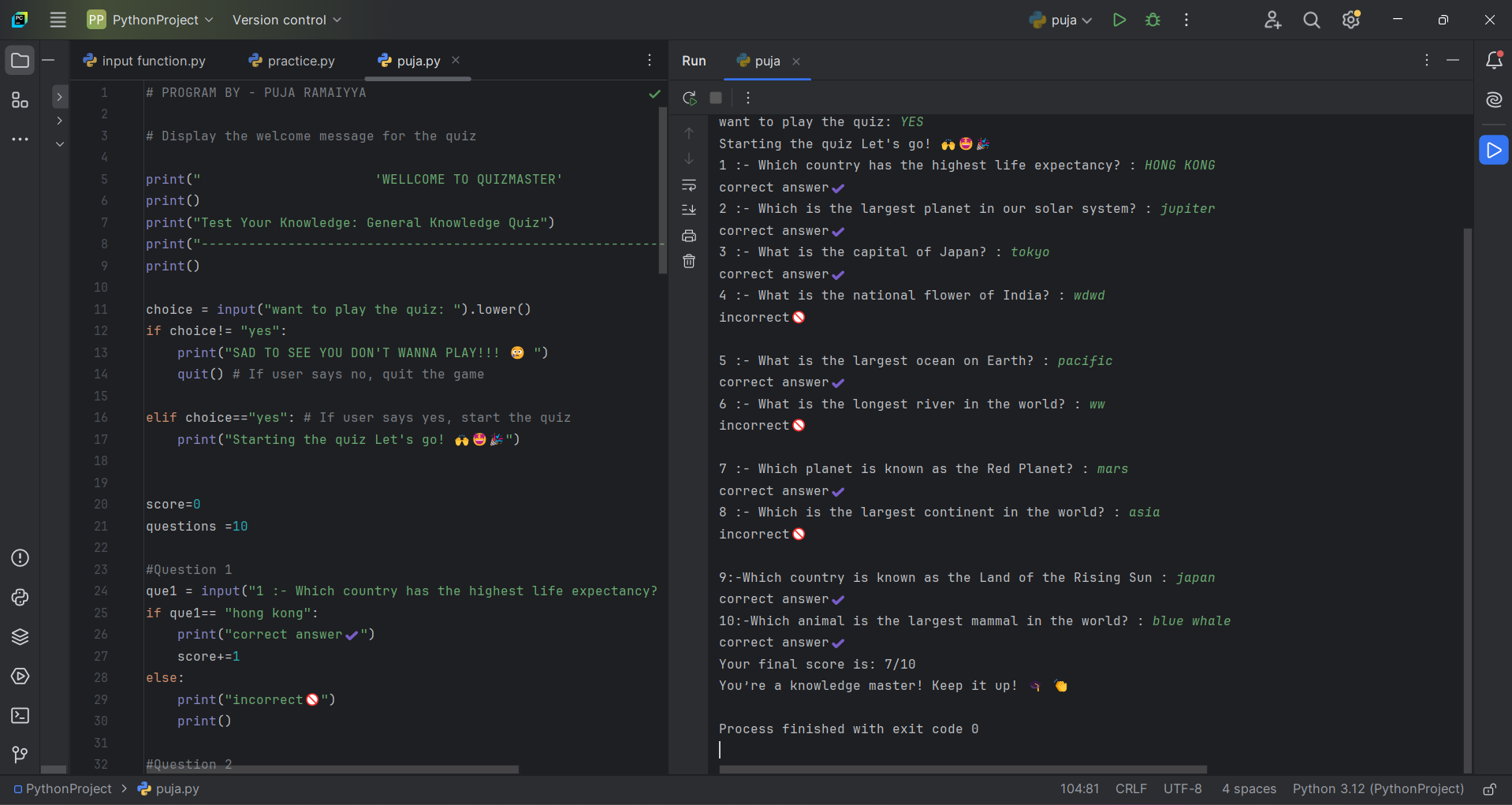Open the main hamburger menu
This screenshot has width=1512, height=805.
point(58,20)
